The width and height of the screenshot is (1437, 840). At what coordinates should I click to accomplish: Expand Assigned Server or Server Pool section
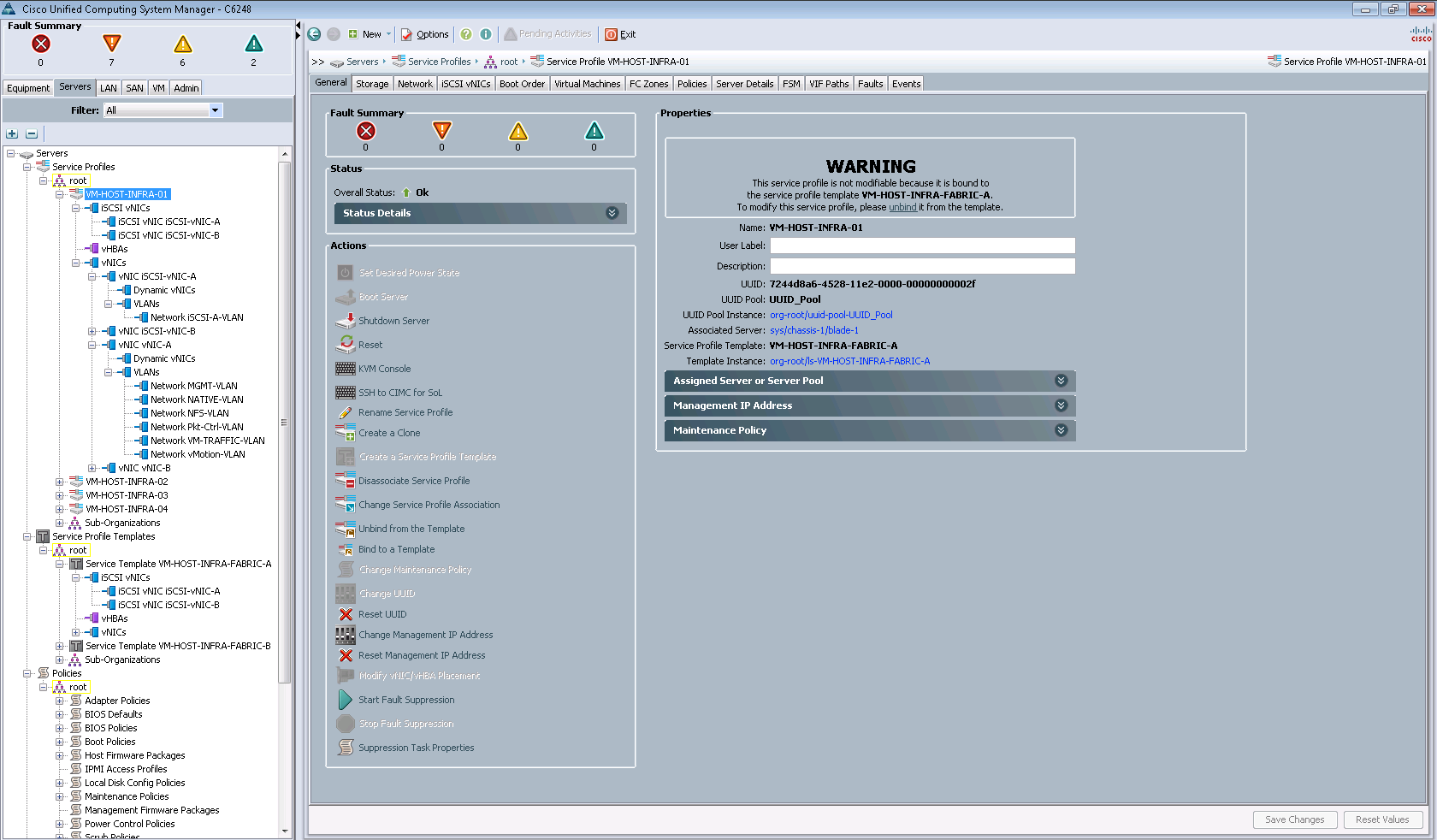[870, 381]
